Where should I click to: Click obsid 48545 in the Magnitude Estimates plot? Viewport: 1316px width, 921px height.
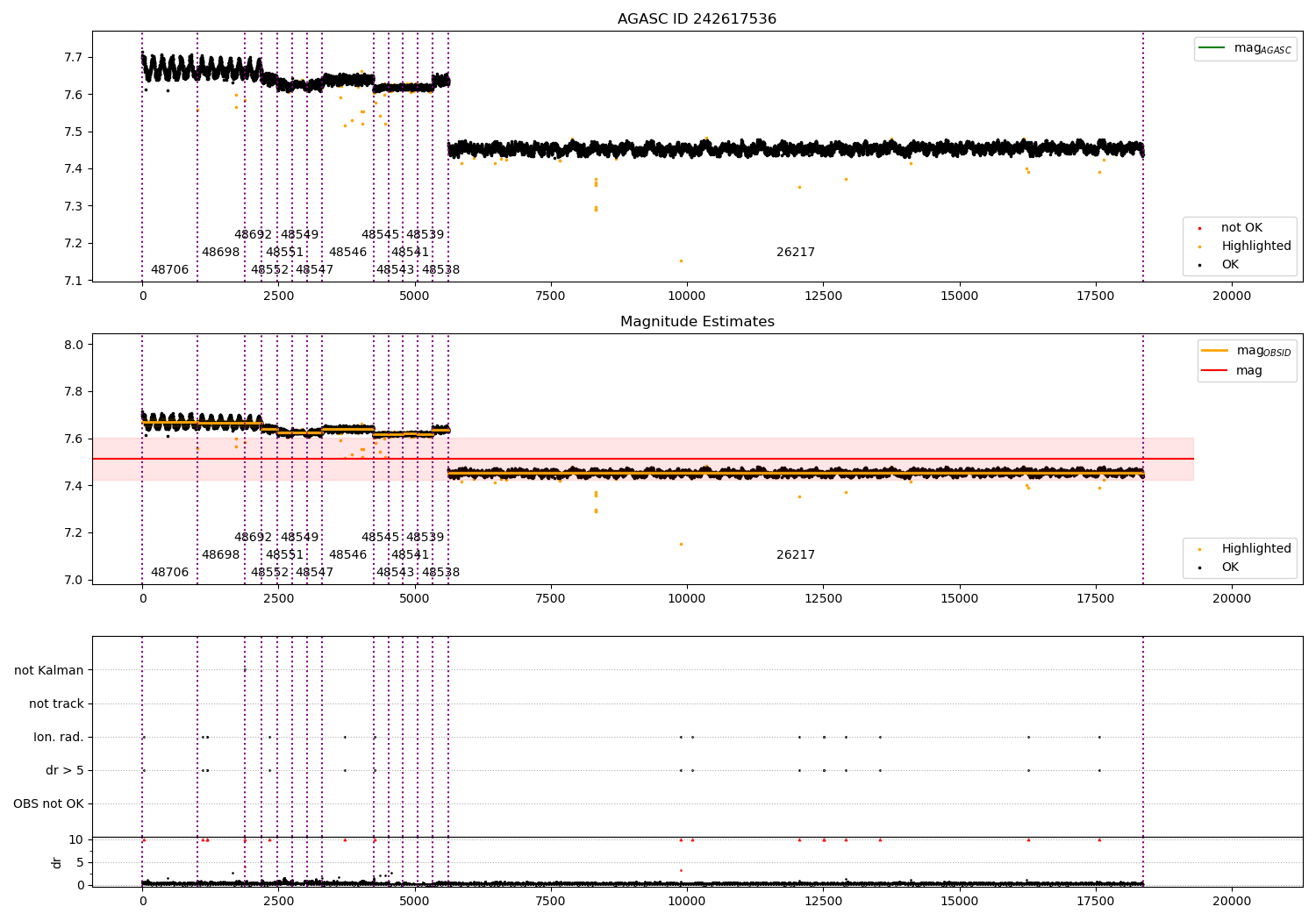coord(380,538)
